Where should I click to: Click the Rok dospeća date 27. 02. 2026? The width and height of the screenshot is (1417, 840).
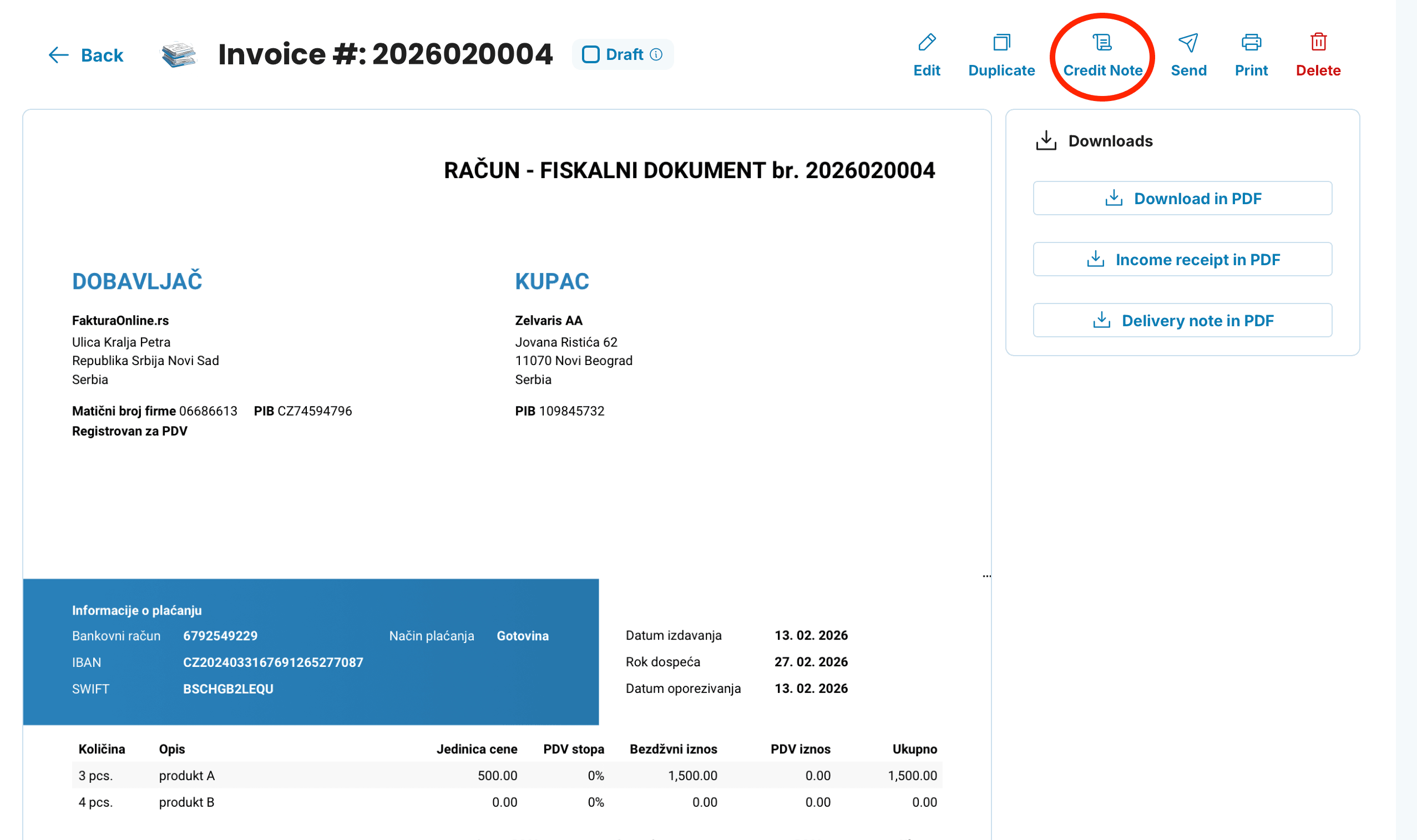tap(811, 662)
